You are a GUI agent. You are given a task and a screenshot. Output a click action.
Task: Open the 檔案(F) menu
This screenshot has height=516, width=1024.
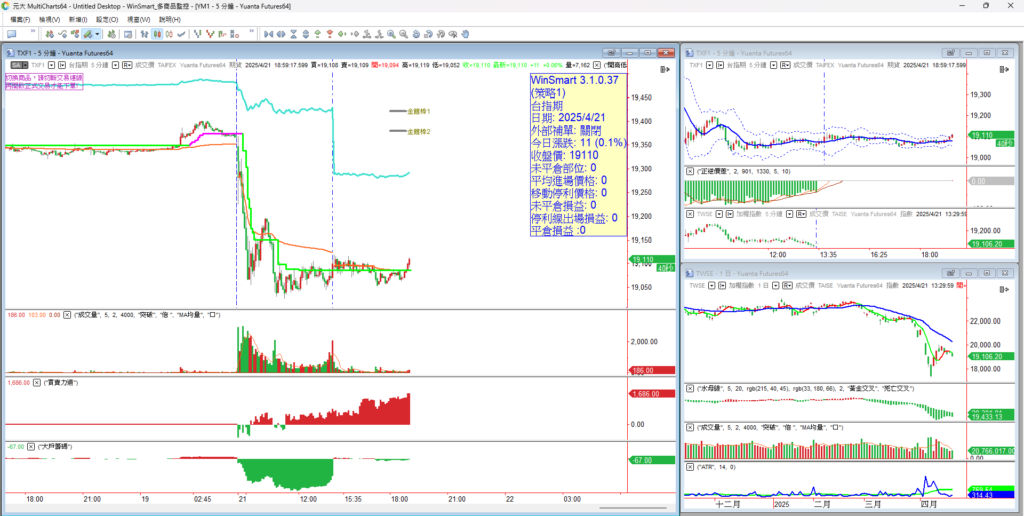click(x=20, y=20)
